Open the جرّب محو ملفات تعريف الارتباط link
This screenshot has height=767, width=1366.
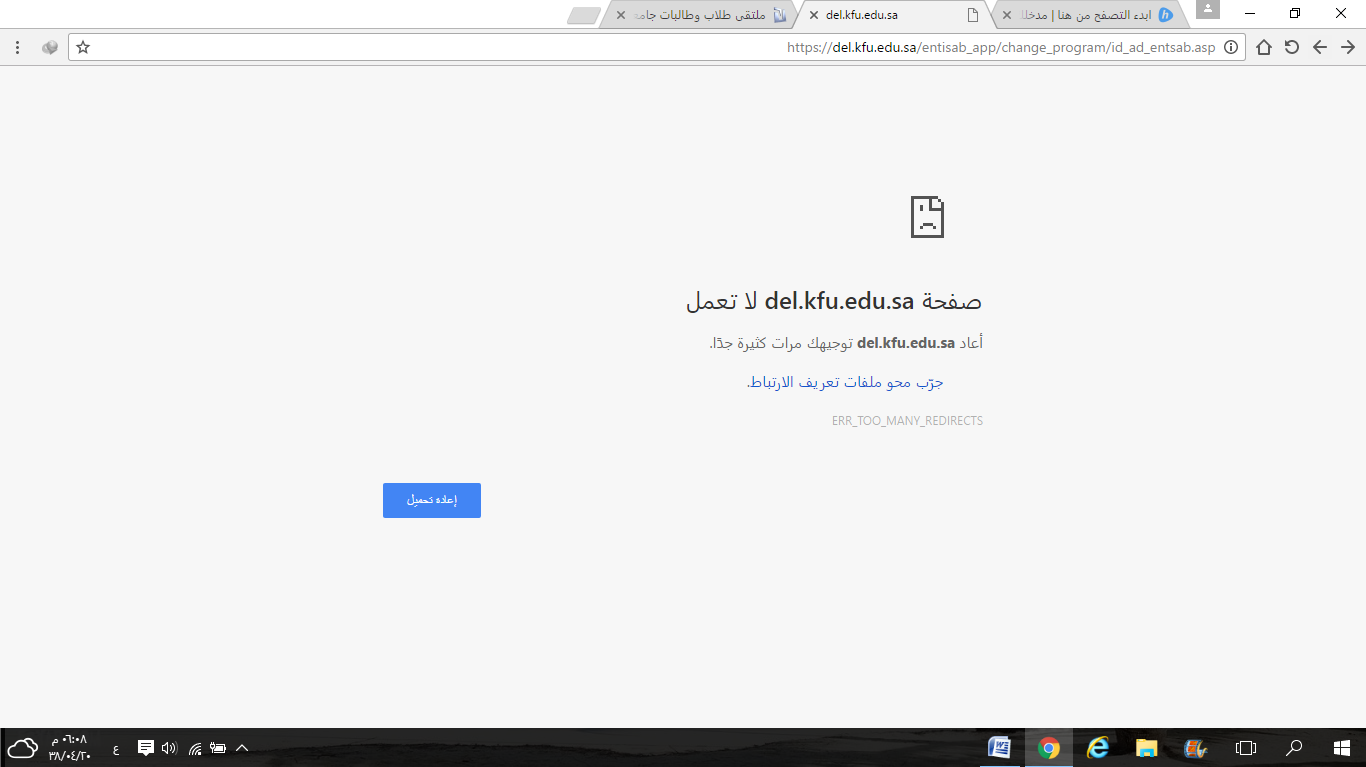[x=846, y=382]
